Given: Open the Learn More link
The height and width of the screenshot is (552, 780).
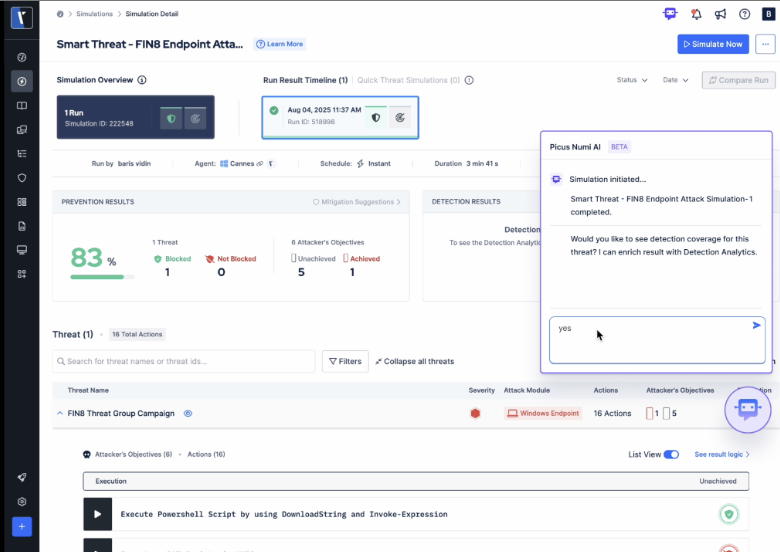Looking at the screenshot, I should point(280,44).
